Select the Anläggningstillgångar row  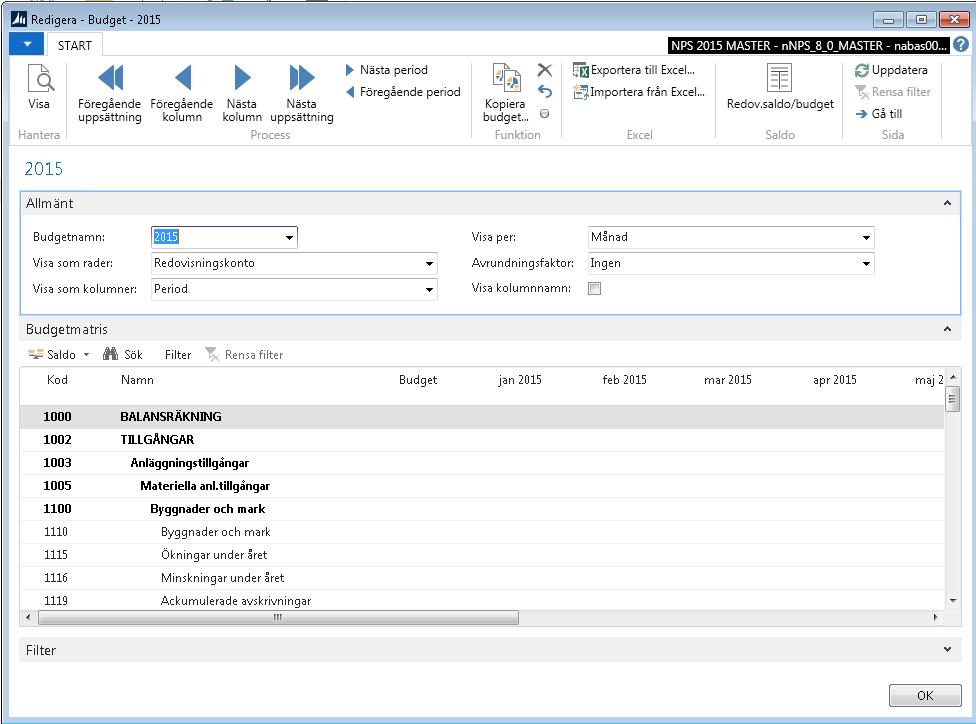pos(482,463)
